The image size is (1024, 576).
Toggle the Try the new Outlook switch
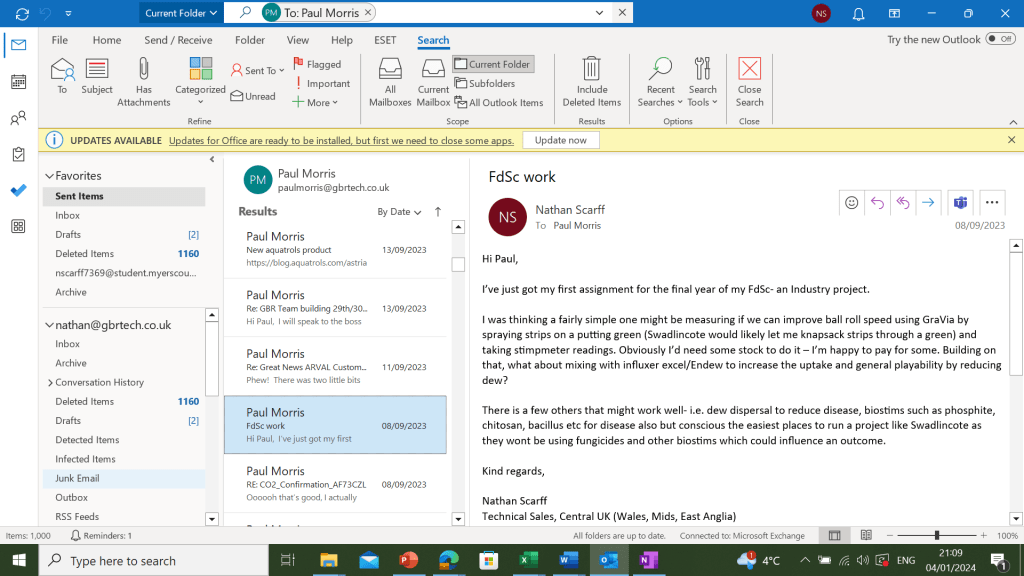[999, 39]
